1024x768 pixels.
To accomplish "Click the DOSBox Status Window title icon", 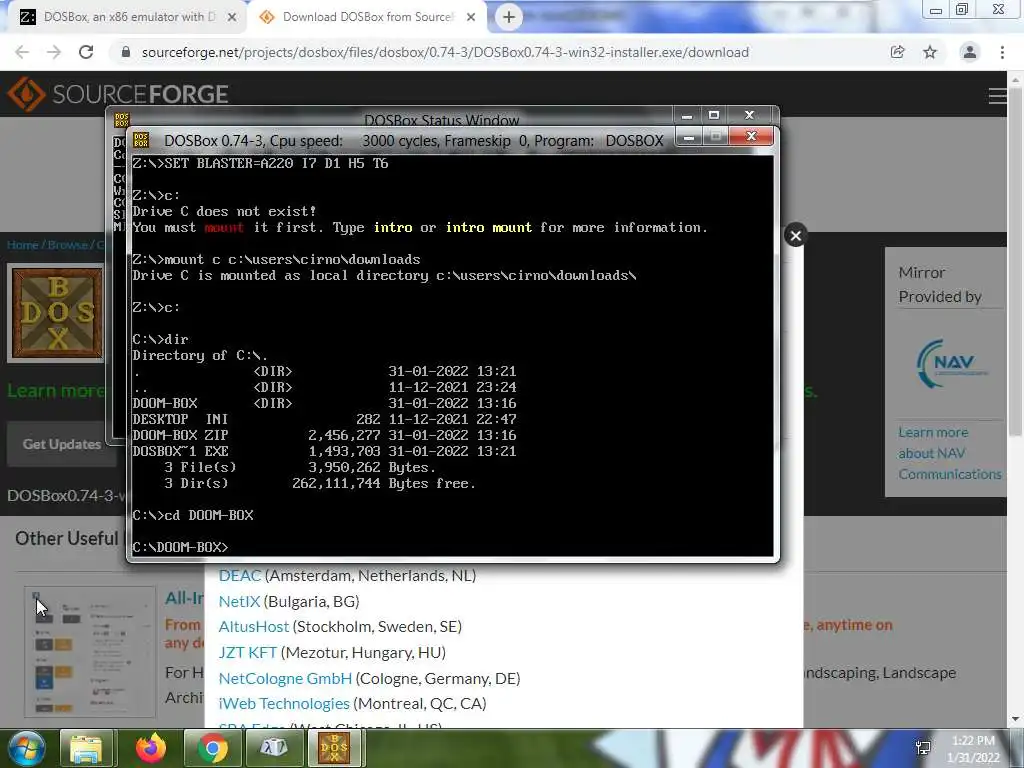I will pos(122,120).
